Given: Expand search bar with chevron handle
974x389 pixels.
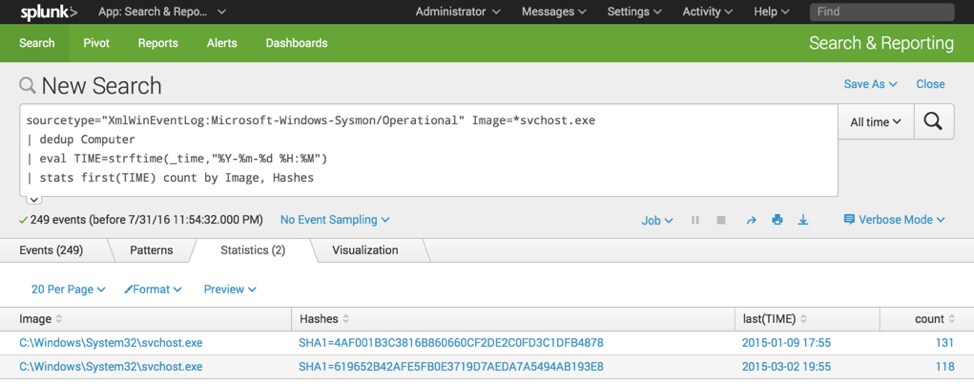Looking at the screenshot, I should 34,199.
